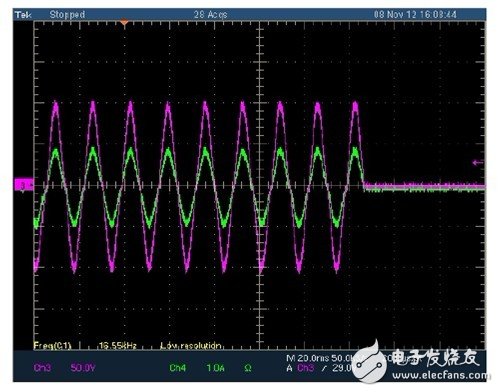The width and height of the screenshot is (499, 392).
Task: Open the Ch4 1.0A vertical scale setting
Action: [215, 368]
